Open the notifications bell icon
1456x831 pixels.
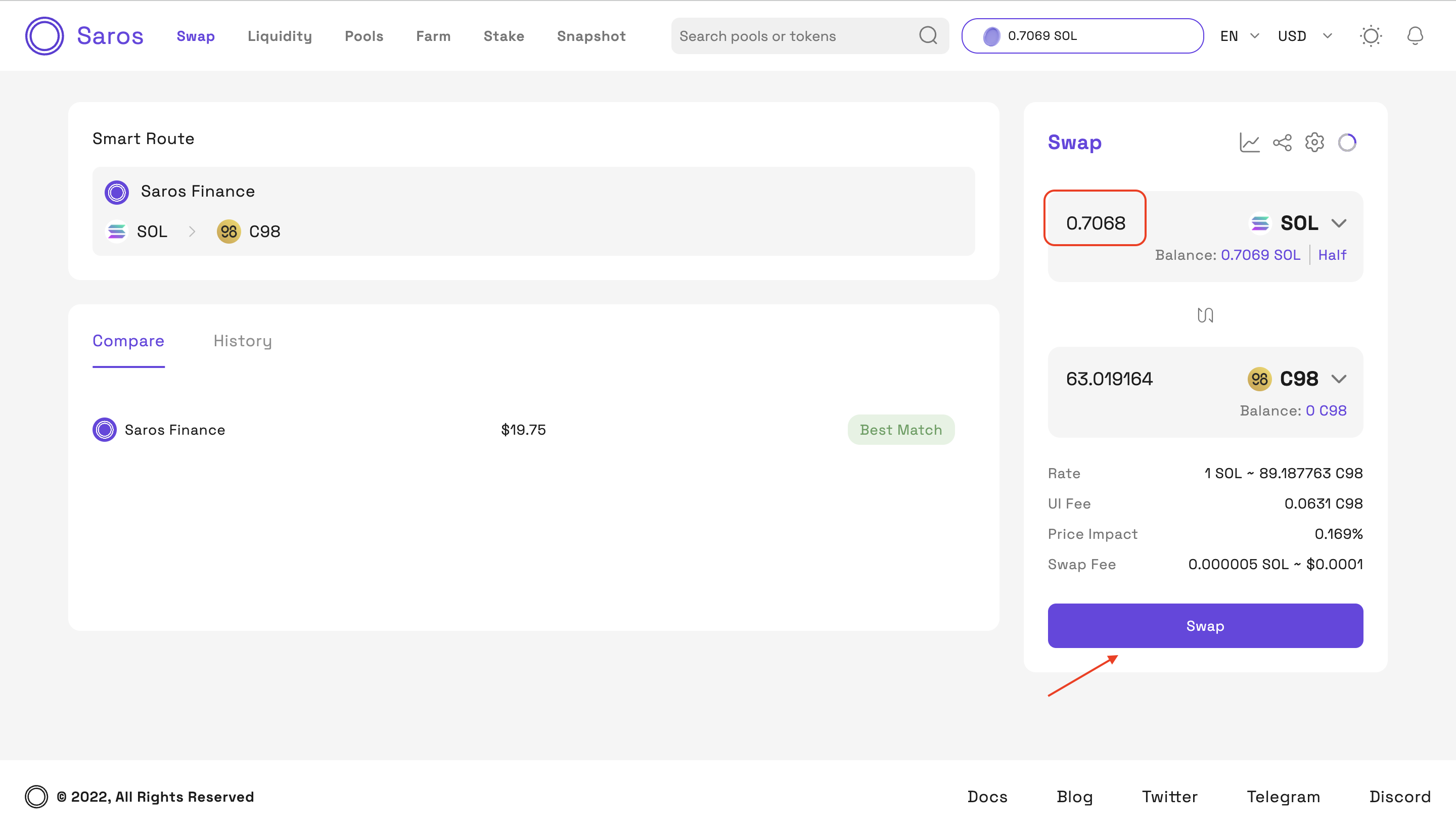click(x=1415, y=36)
